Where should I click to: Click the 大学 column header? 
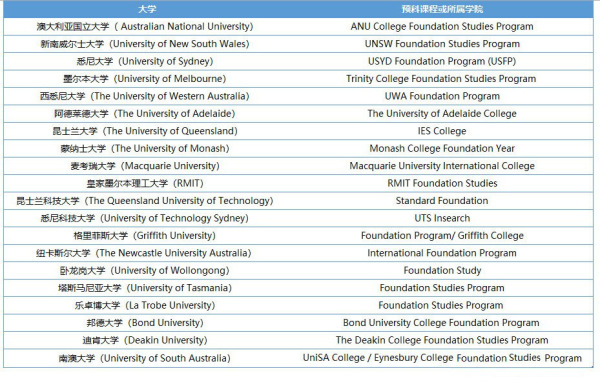[x=147, y=9]
